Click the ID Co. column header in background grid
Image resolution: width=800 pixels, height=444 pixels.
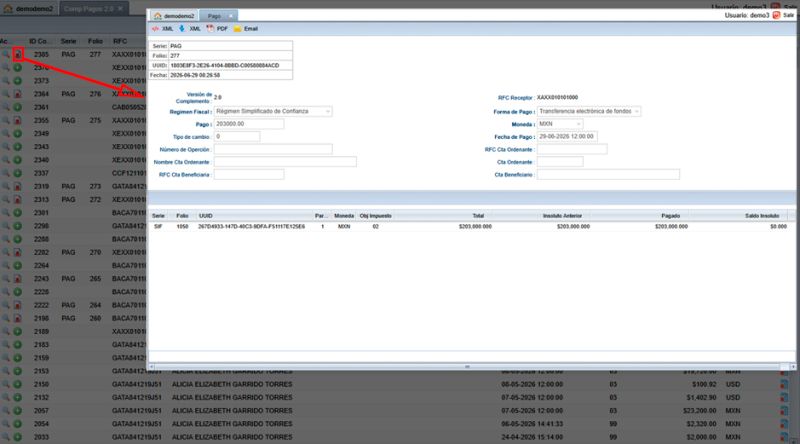pyautogui.click(x=38, y=41)
